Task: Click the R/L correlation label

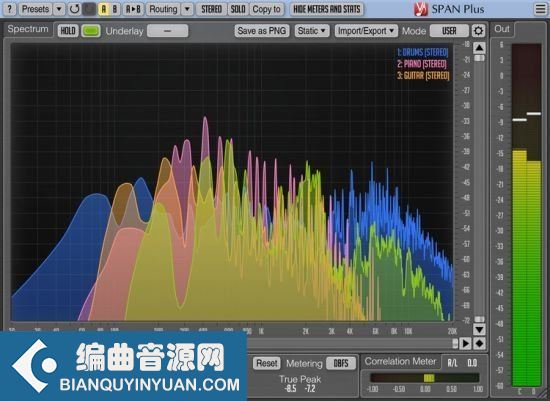Action: coord(452,363)
